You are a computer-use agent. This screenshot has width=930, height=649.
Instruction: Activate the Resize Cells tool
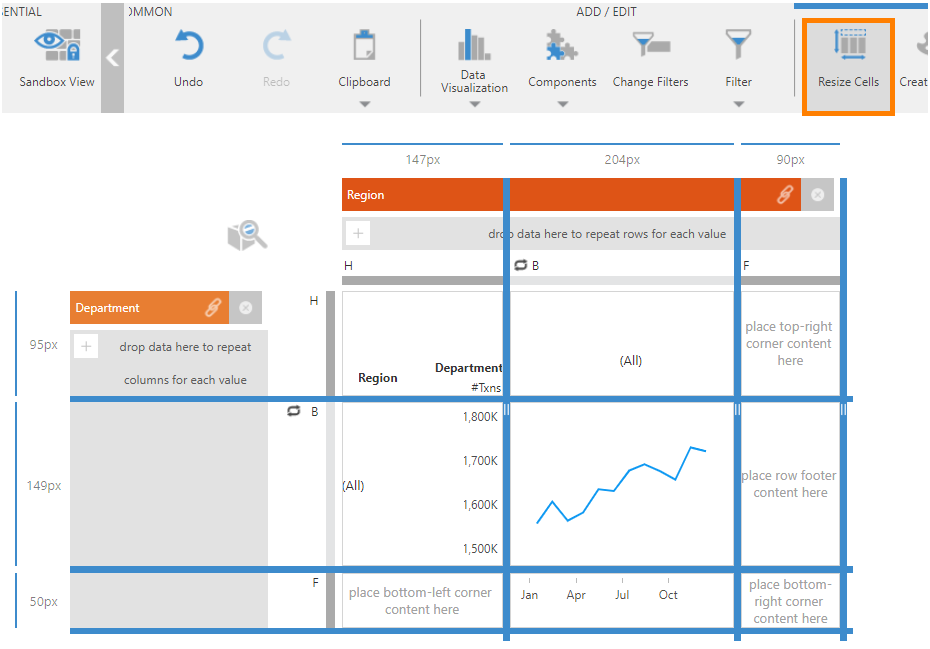[x=847, y=60]
